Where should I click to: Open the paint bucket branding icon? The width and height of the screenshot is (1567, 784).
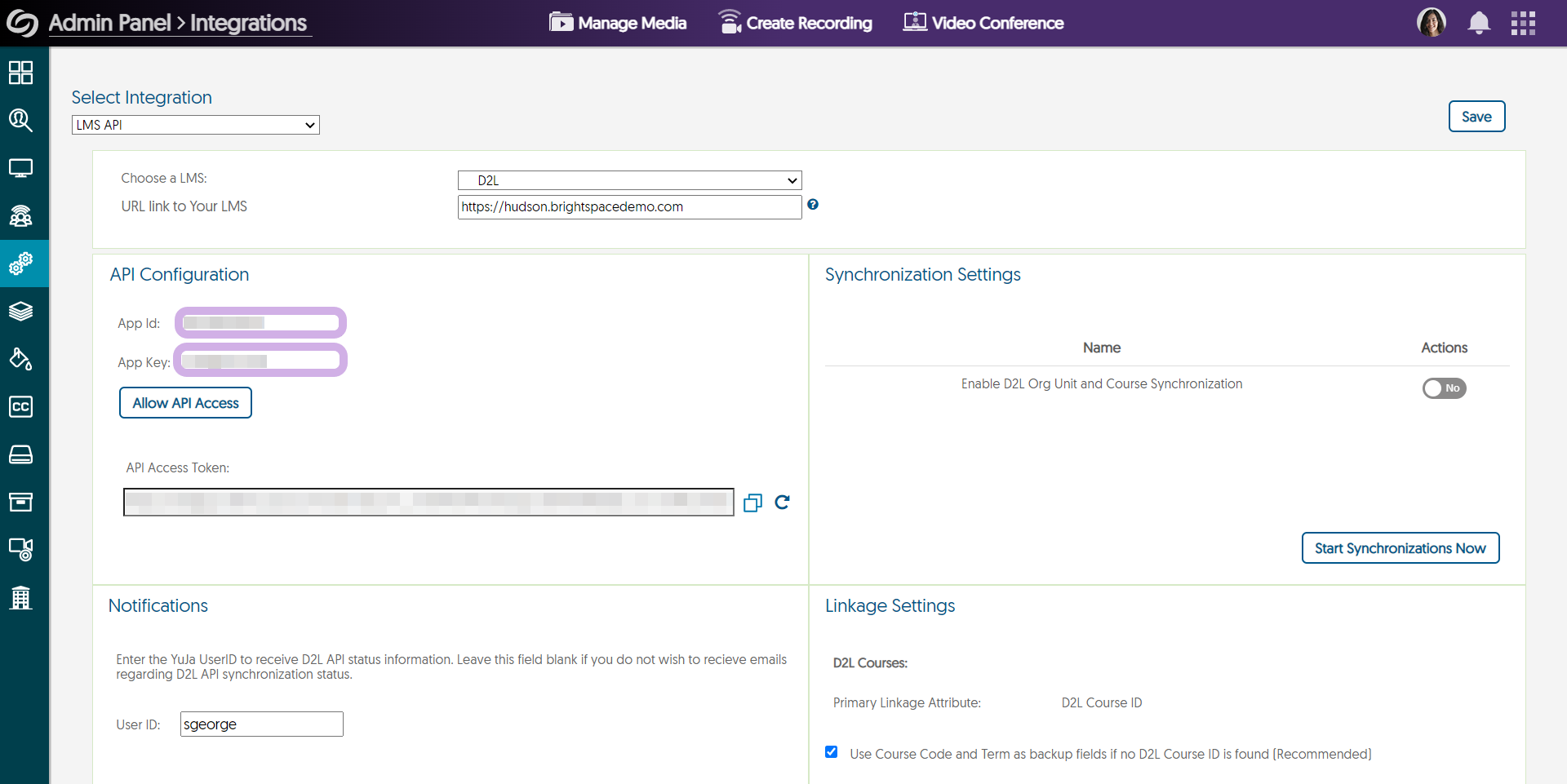pyautogui.click(x=20, y=359)
